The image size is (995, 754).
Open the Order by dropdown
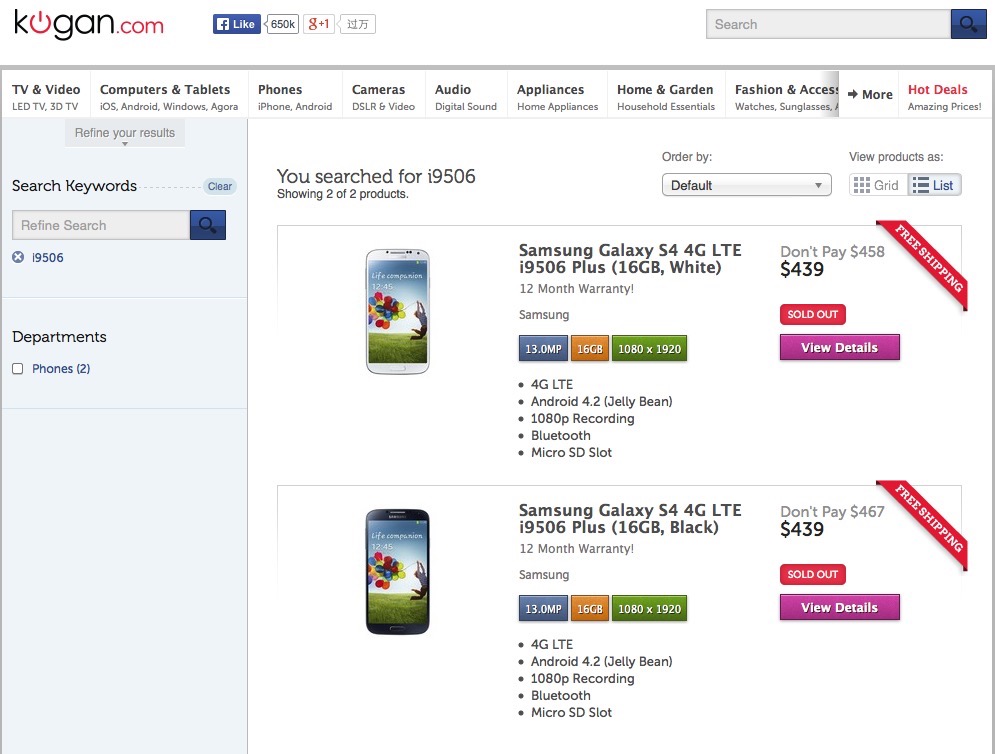746,185
